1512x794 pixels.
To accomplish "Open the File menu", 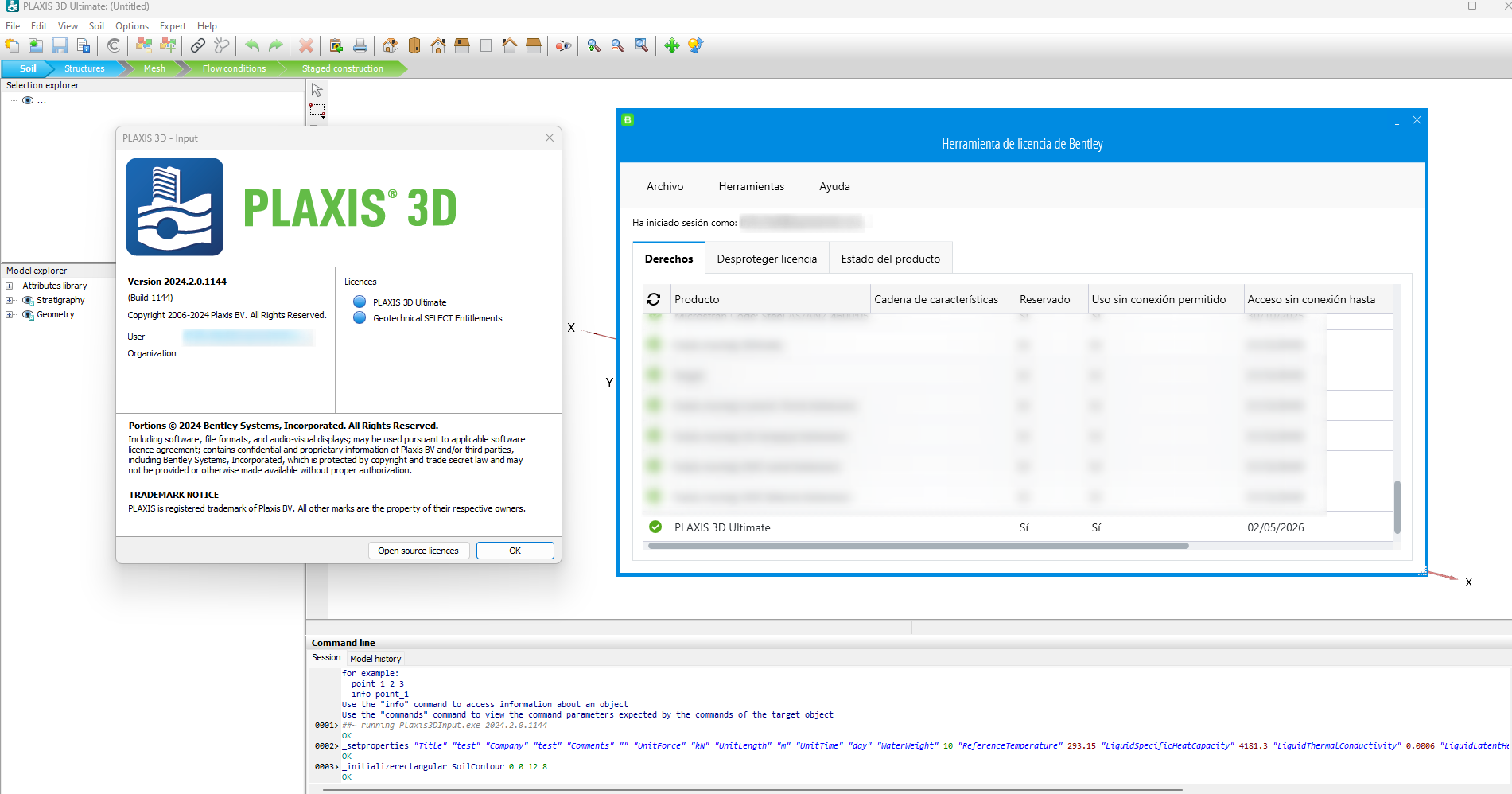I will [x=13, y=26].
